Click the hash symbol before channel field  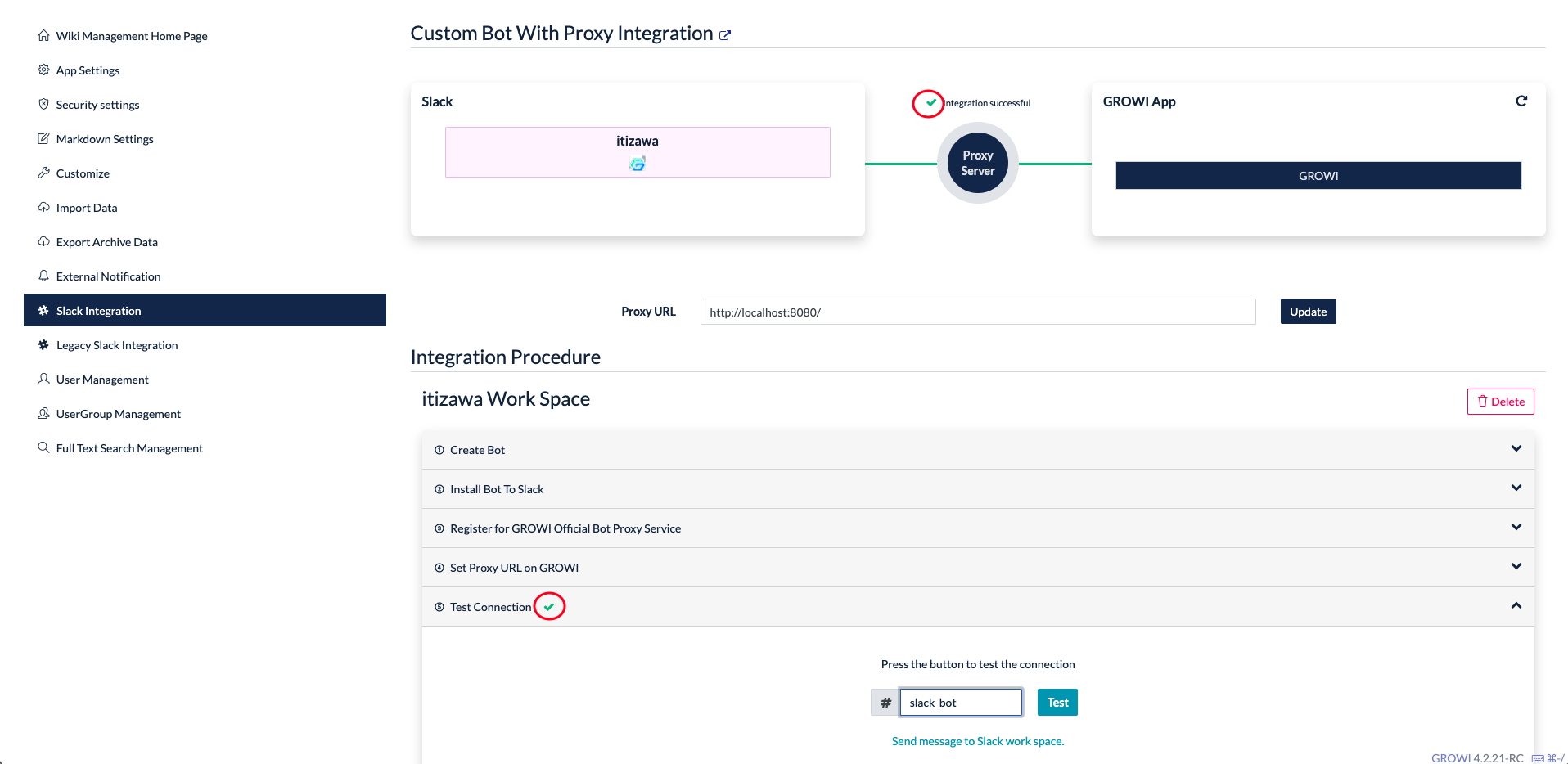click(x=885, y=703)
